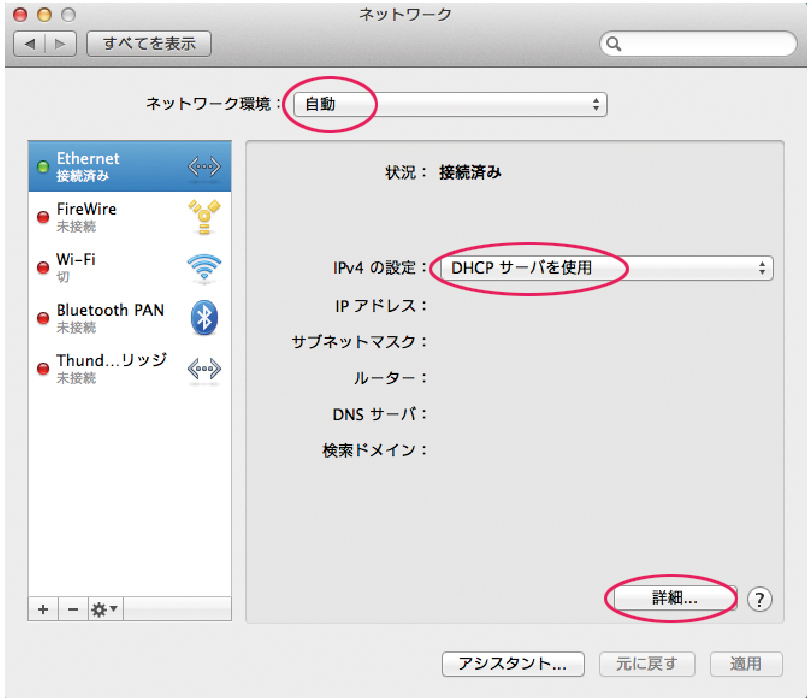Select the Bluetooth PAN service row
The height and width of the screenshot is (699, 808).
point(130,318)
